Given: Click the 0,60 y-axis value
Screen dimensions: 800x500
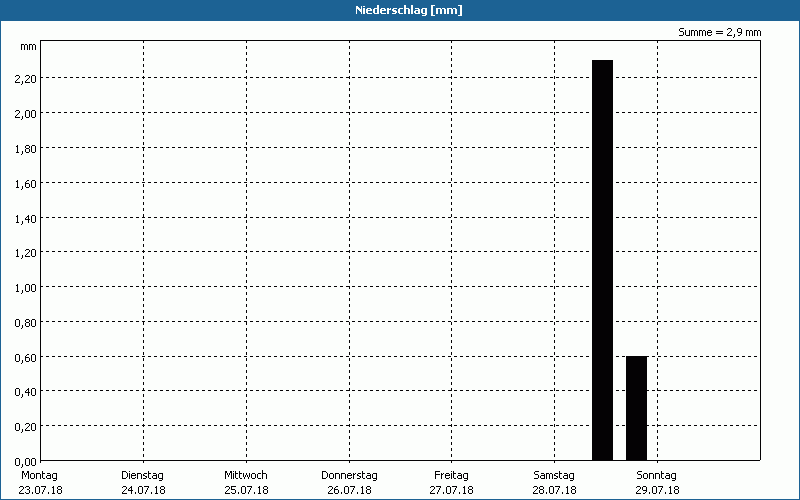Looking at the screenshot, I should pos(26,358).
